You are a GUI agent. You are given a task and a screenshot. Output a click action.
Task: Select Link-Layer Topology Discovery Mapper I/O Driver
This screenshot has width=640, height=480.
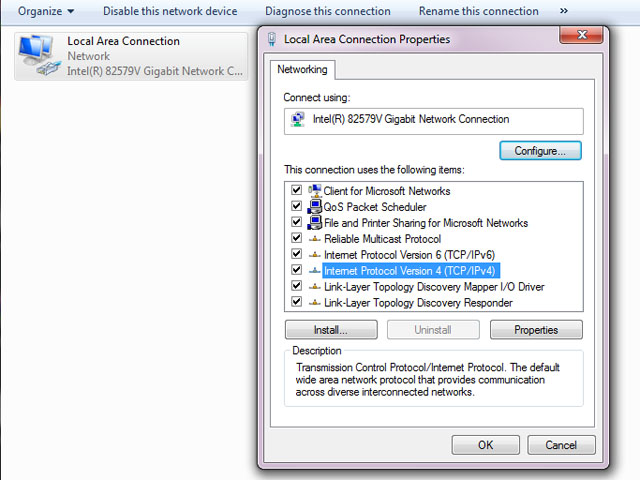click(434, 287)
